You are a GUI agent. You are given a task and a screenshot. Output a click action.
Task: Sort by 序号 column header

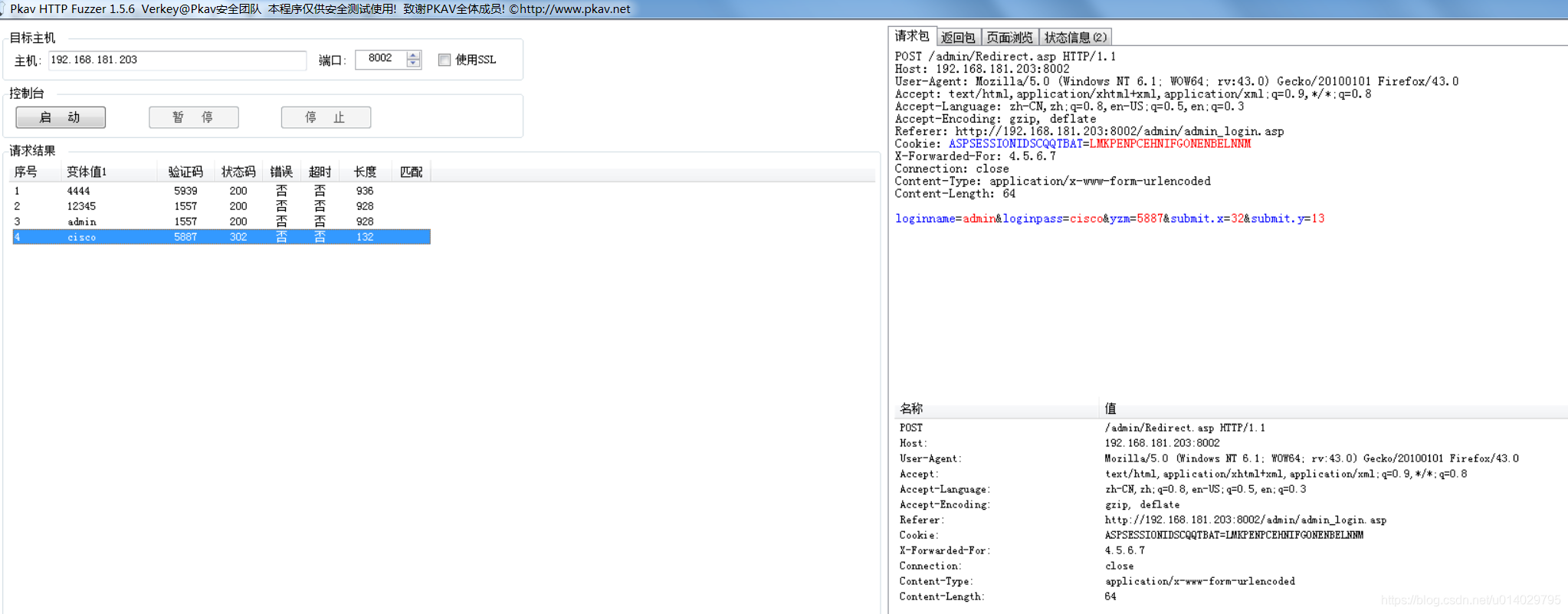(34, 172)
